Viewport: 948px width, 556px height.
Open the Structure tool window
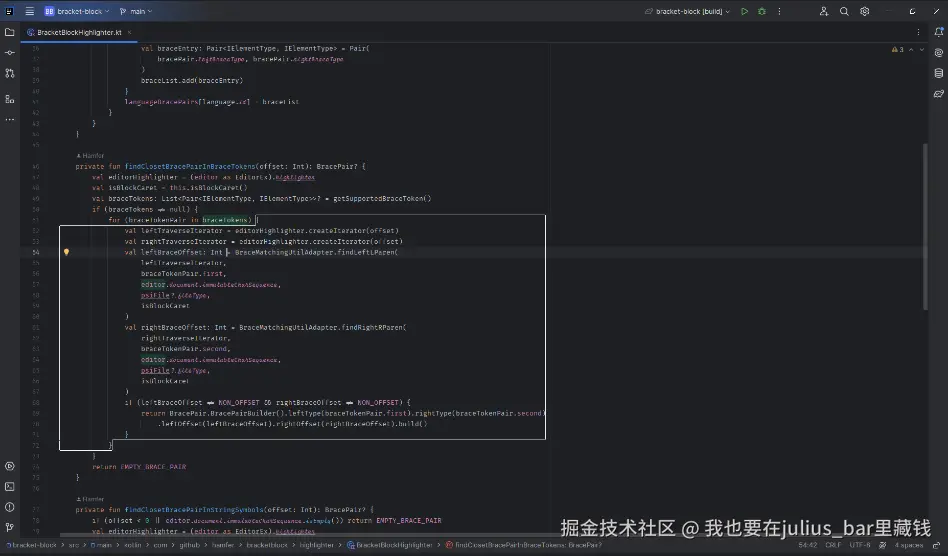10,99
